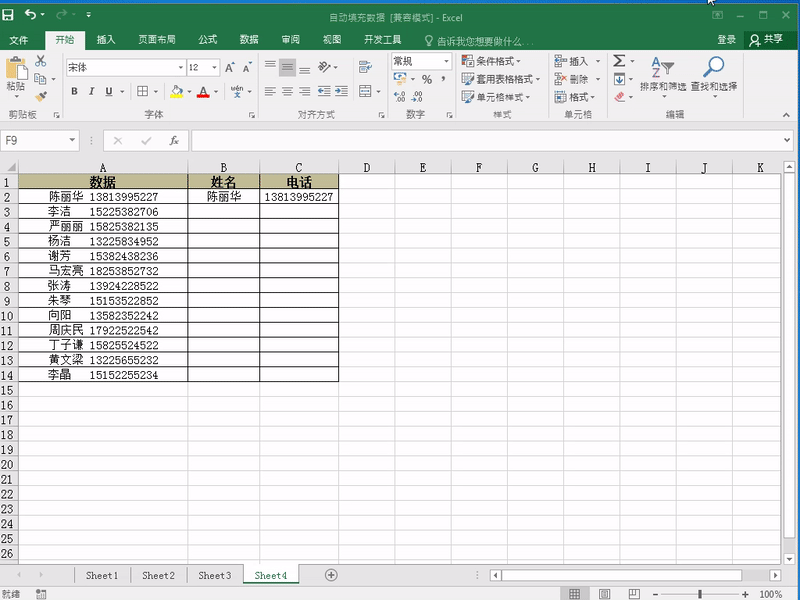Open the 文件 tab
The width and height of the screenshot is (800, 600).
(x=19, y=40)
